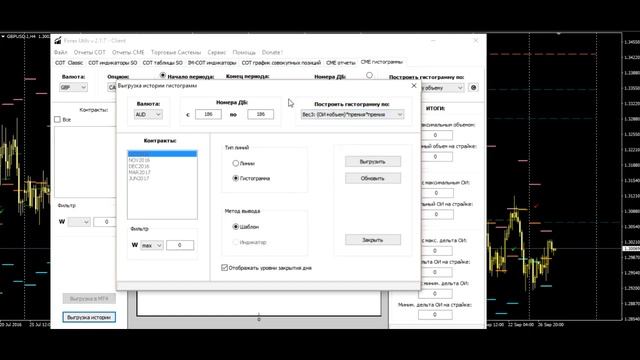
Task: Click the с максимальным ОИ result field
Action: click(436, 193)
